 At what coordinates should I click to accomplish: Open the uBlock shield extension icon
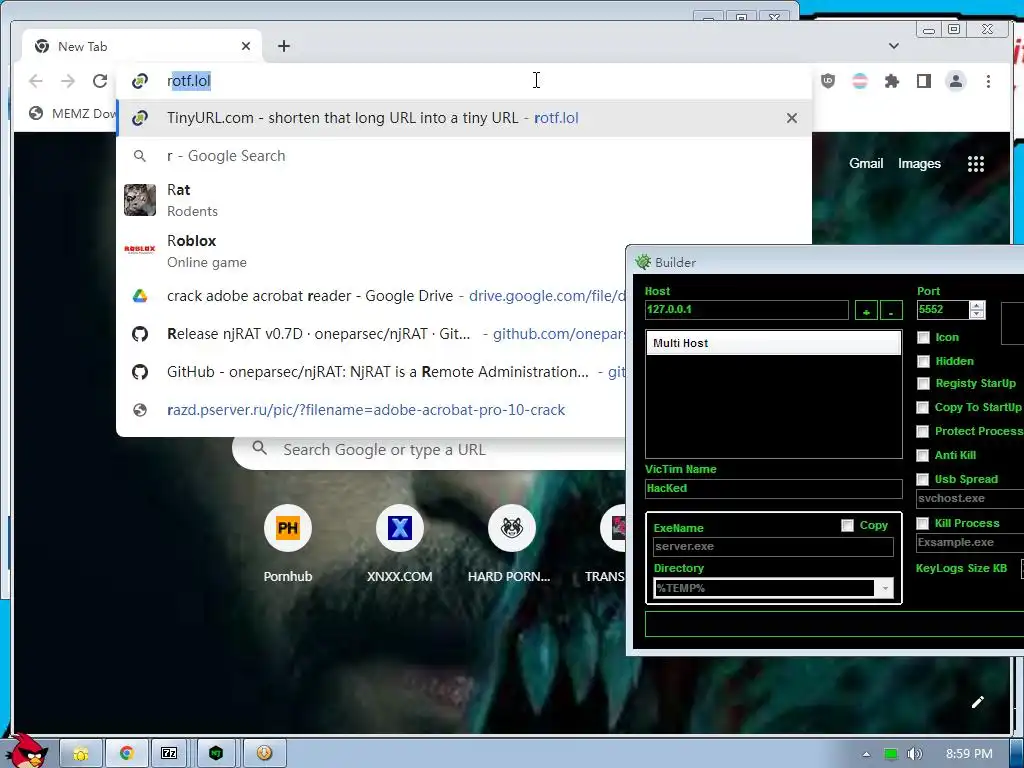[828, 81]
